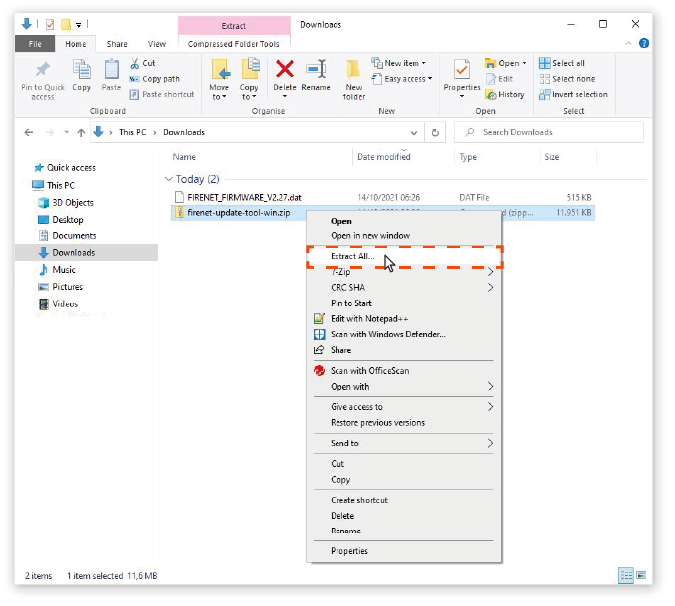Open the File tab

[x=35, y=44]
